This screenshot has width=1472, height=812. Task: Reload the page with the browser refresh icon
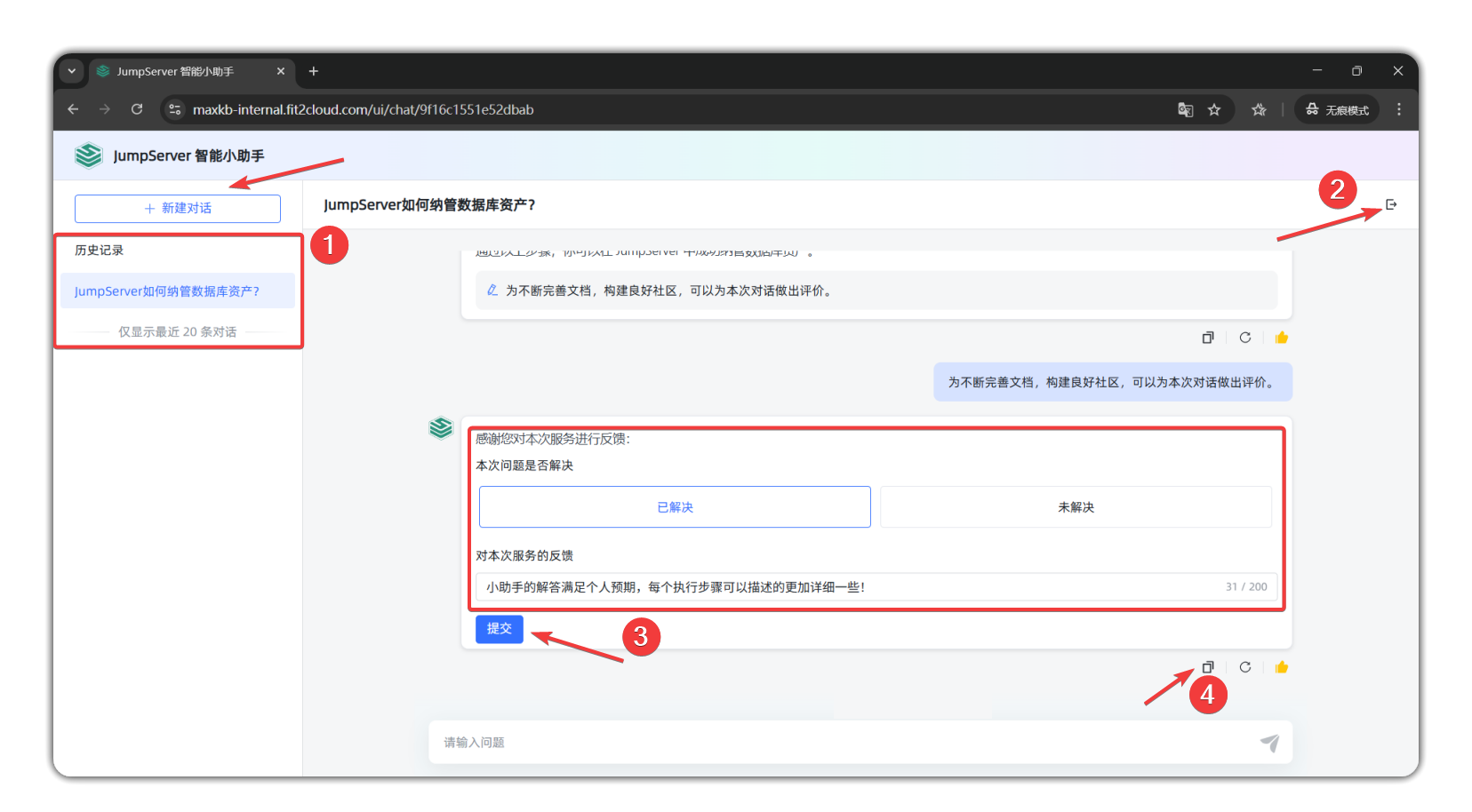[x=137, y=109]
